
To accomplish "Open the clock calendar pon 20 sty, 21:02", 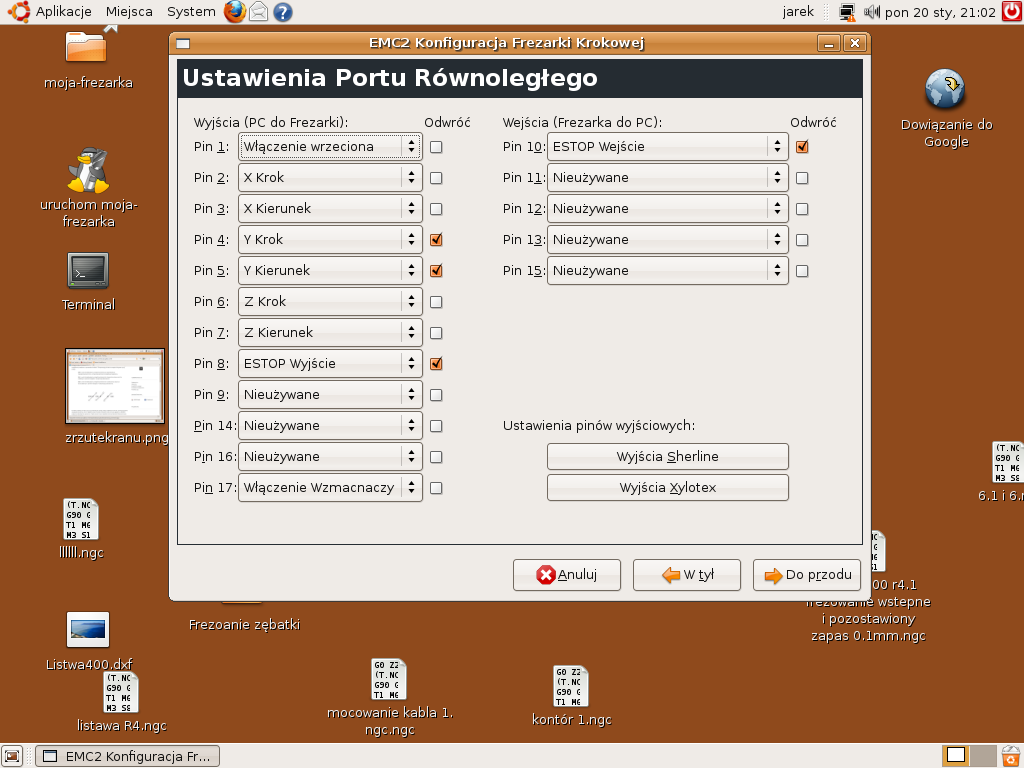I will coord(940,12).
